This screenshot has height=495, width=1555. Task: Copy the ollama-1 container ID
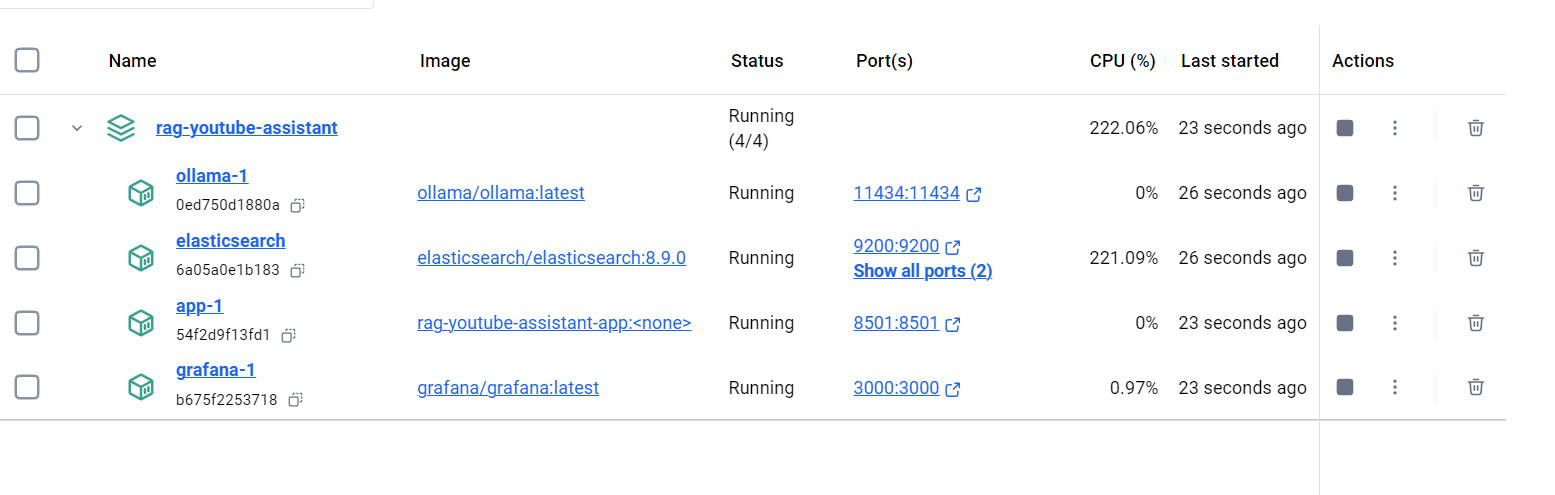click(x=297, y=205)
